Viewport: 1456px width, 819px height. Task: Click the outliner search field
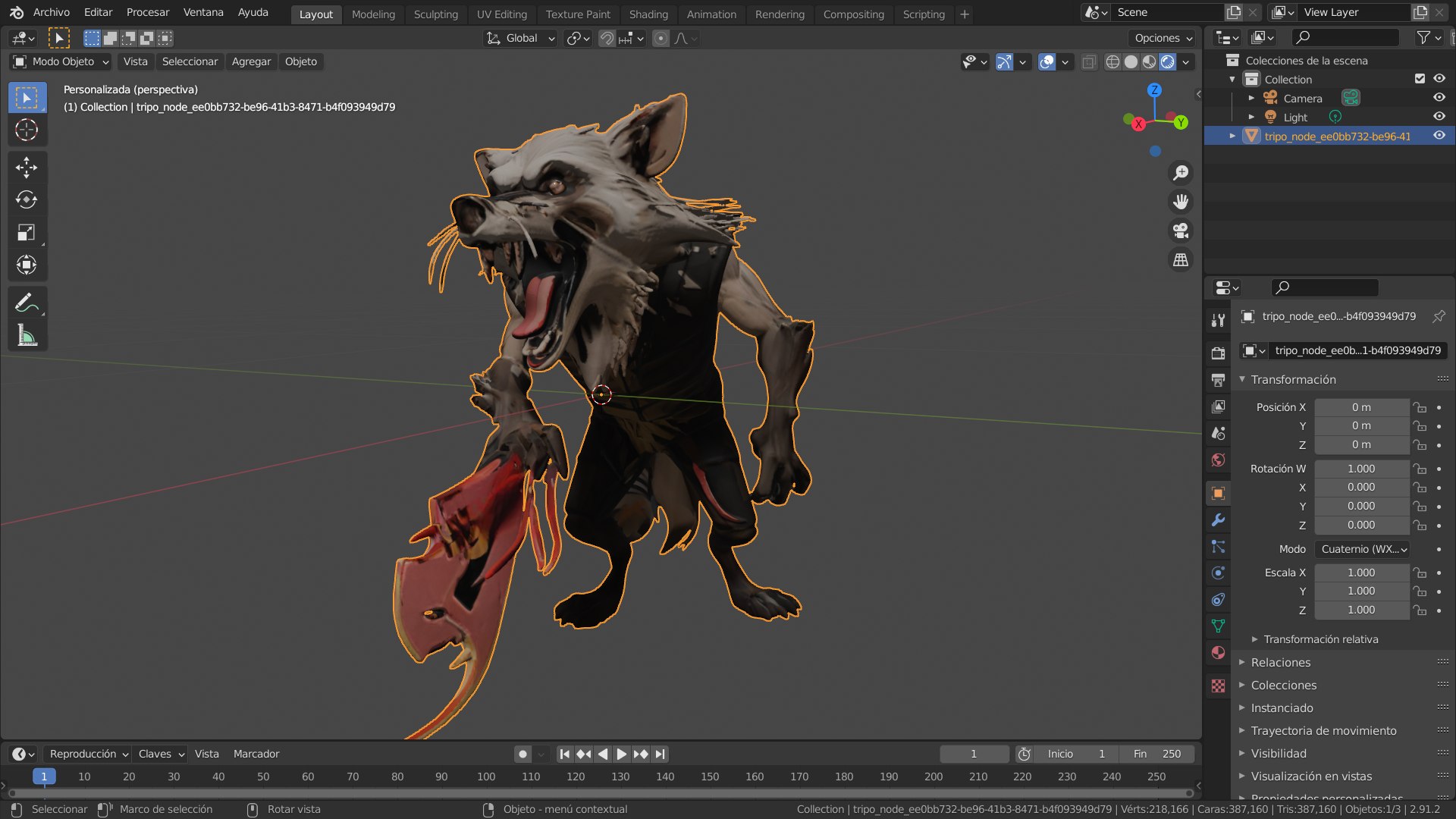(1345, 37)
